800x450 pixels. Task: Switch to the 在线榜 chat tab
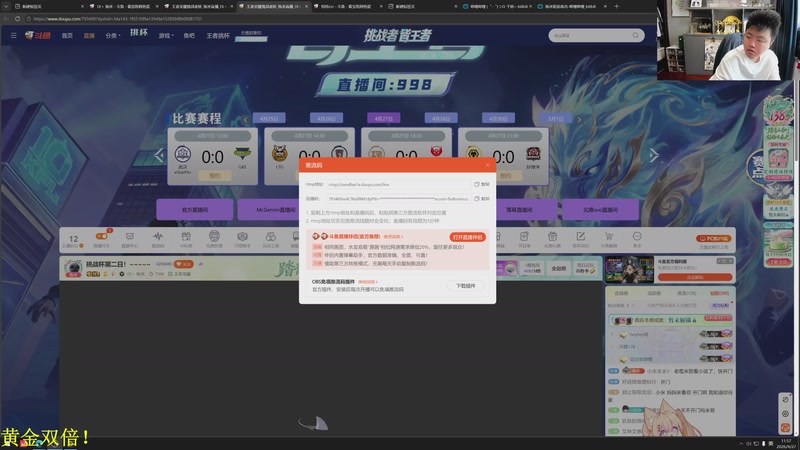point(621,293)
